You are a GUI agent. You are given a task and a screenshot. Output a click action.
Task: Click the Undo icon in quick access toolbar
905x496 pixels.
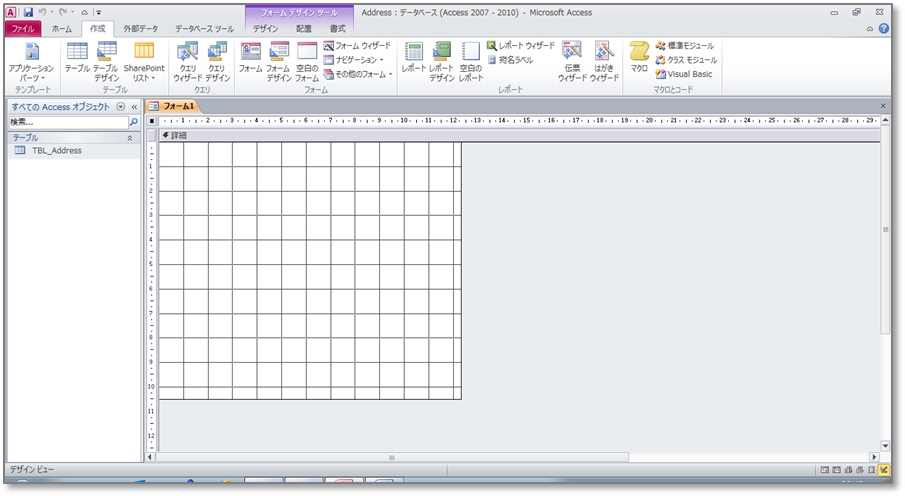[42, 12]
